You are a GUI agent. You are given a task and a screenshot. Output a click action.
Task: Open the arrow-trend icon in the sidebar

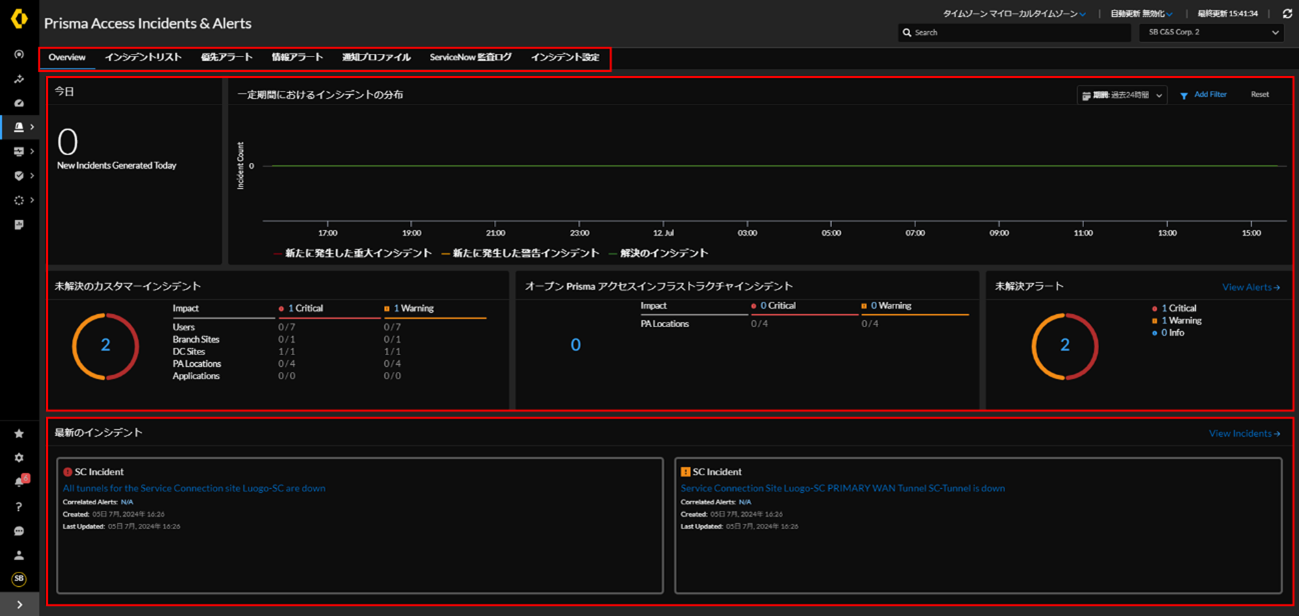click(x=19, y=79)
